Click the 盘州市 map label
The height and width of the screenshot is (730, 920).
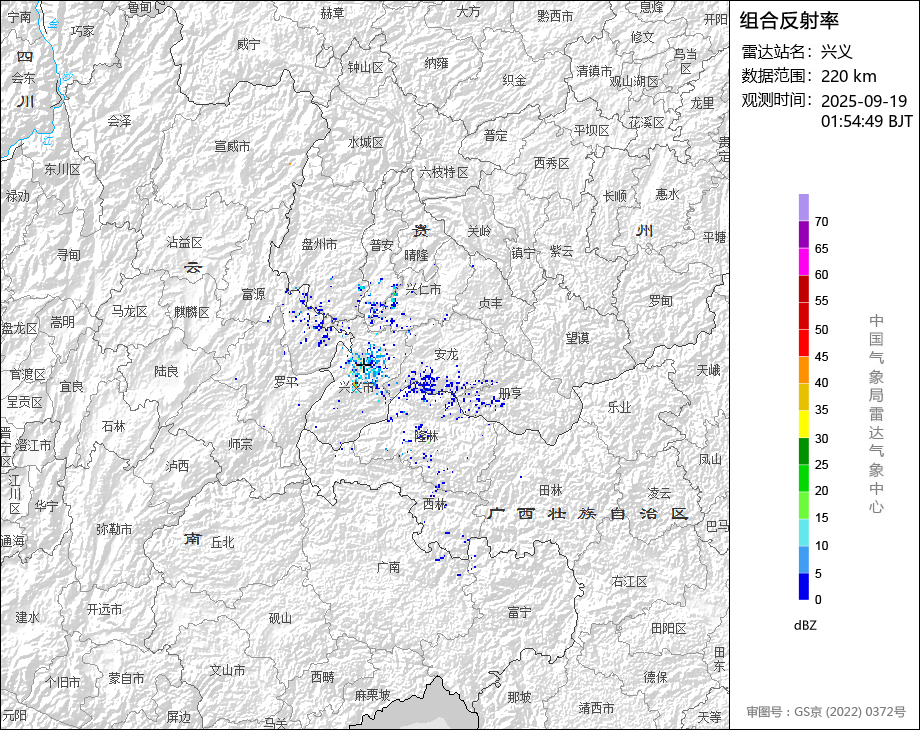tap(319, 244)
